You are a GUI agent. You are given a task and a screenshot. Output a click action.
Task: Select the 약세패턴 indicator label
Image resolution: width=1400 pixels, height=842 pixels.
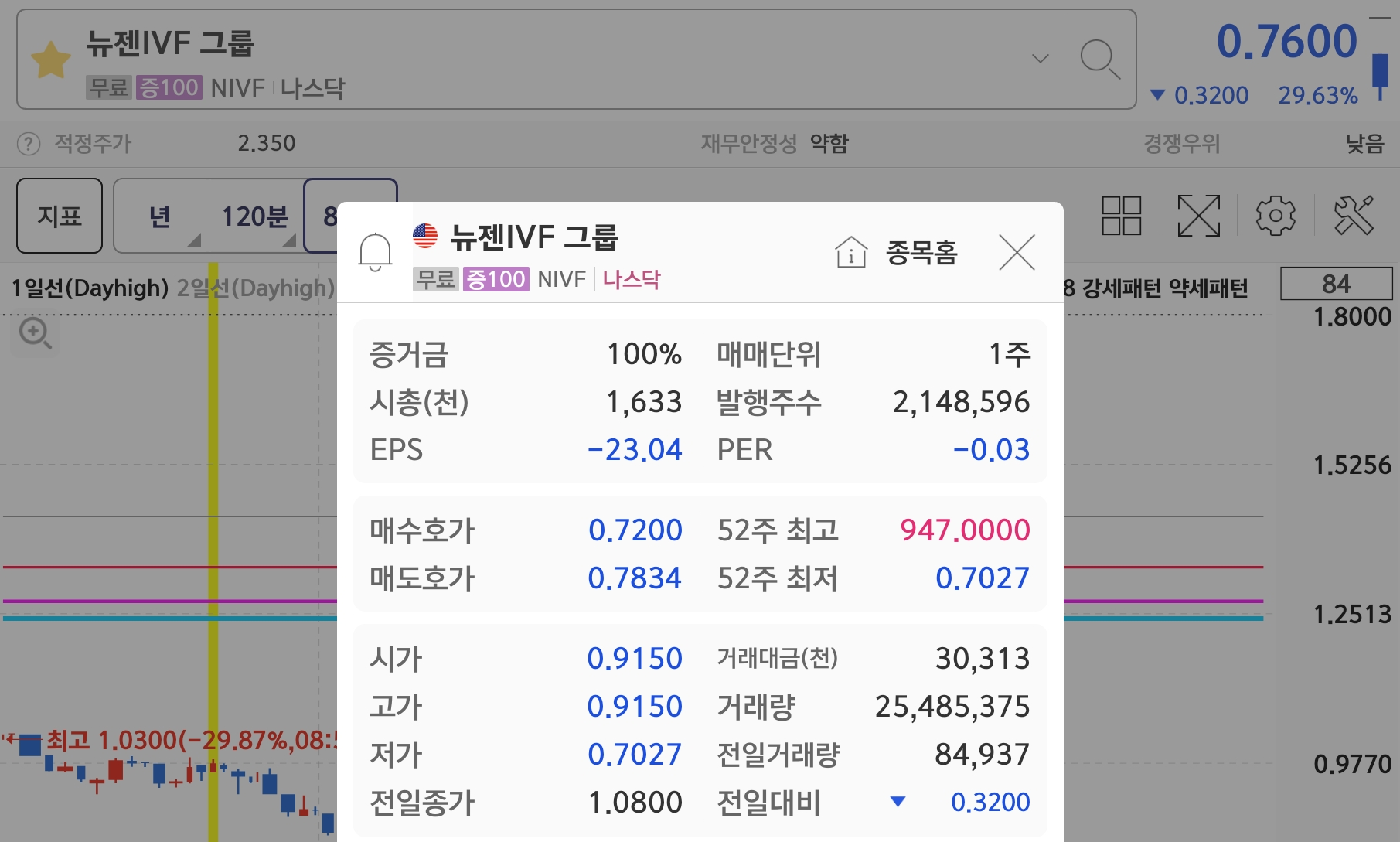point(1208,288)
